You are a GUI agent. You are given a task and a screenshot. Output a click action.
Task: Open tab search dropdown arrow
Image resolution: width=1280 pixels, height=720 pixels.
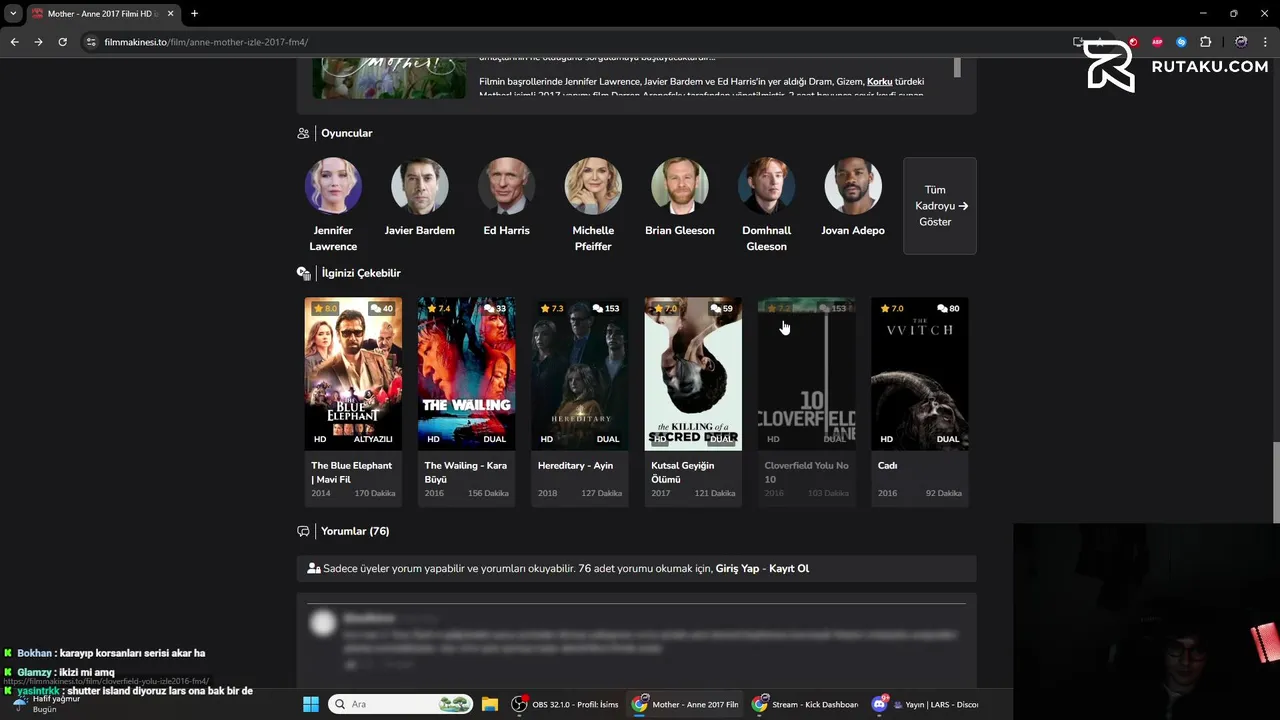coord(13,14)
